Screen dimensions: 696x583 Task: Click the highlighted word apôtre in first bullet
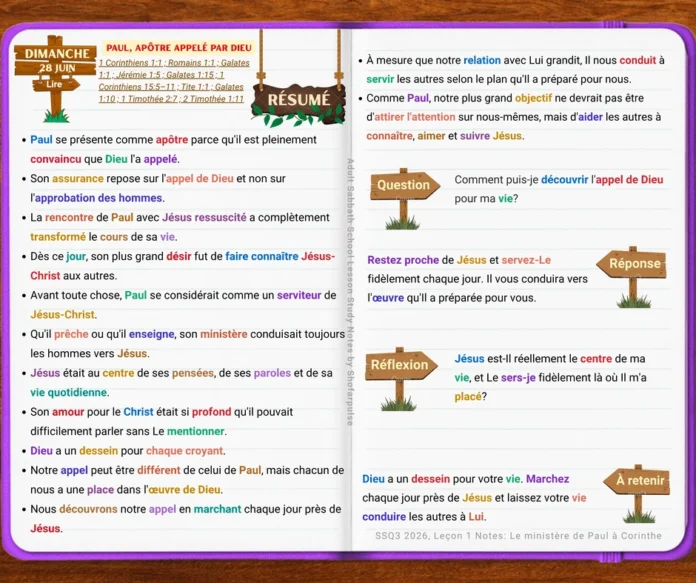tap(172, 139)
